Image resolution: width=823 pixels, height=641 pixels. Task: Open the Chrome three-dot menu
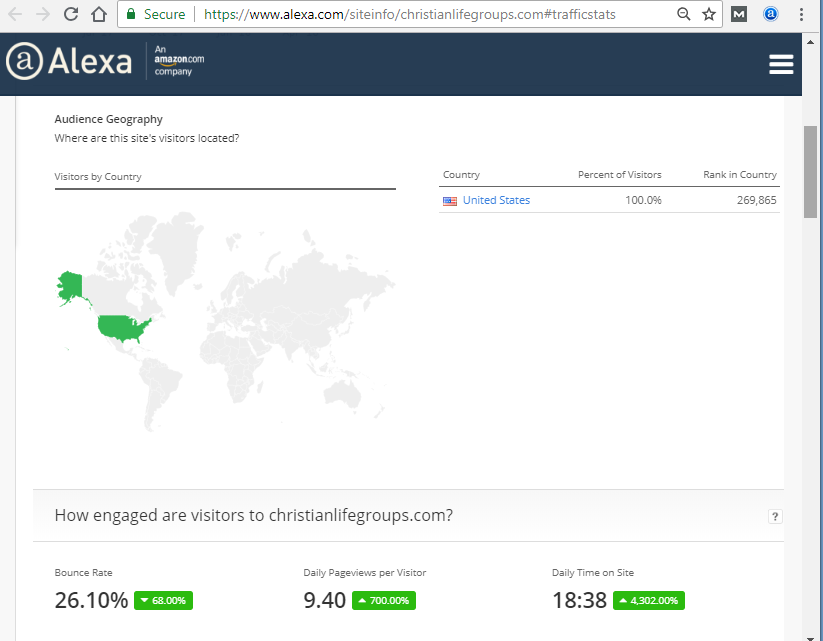[x=801, y=14]
